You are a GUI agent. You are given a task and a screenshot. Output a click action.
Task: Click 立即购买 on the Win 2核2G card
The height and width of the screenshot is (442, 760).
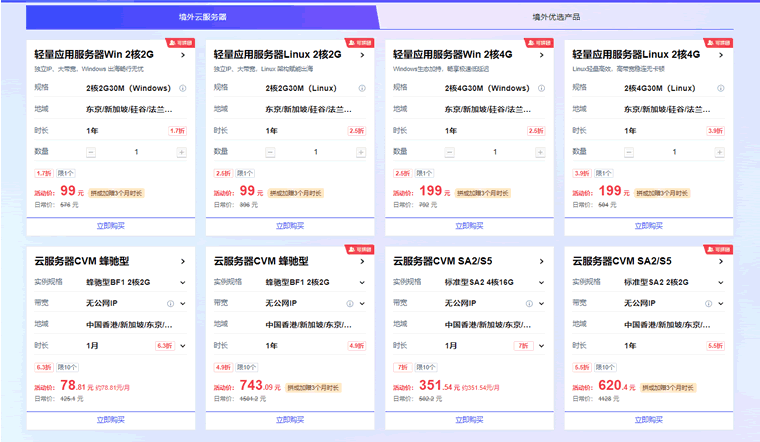[x=111, y=226]
